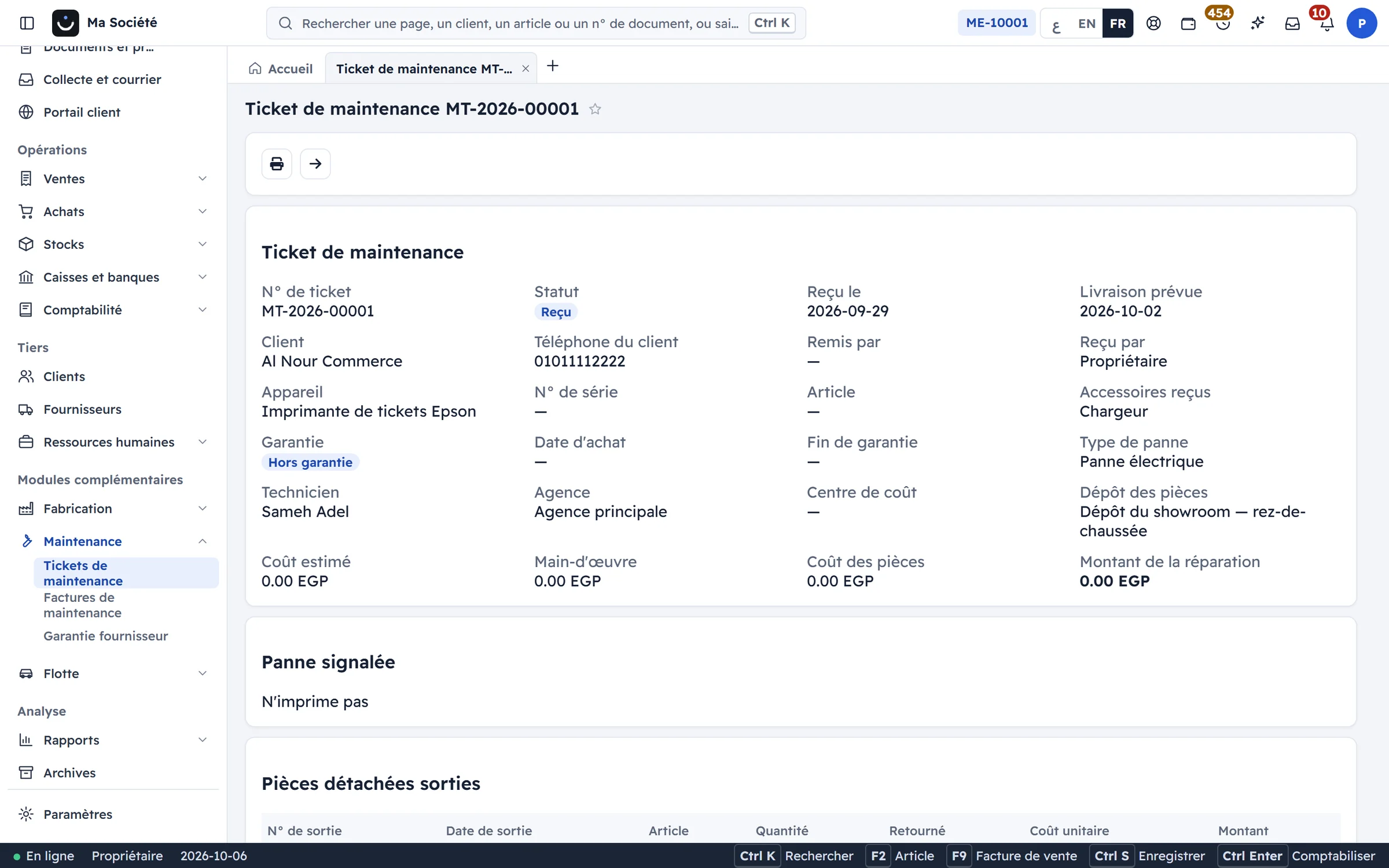This screenshot has height=868, width=1389.
Task: Expand the Flotte menu
Action: 113,674
